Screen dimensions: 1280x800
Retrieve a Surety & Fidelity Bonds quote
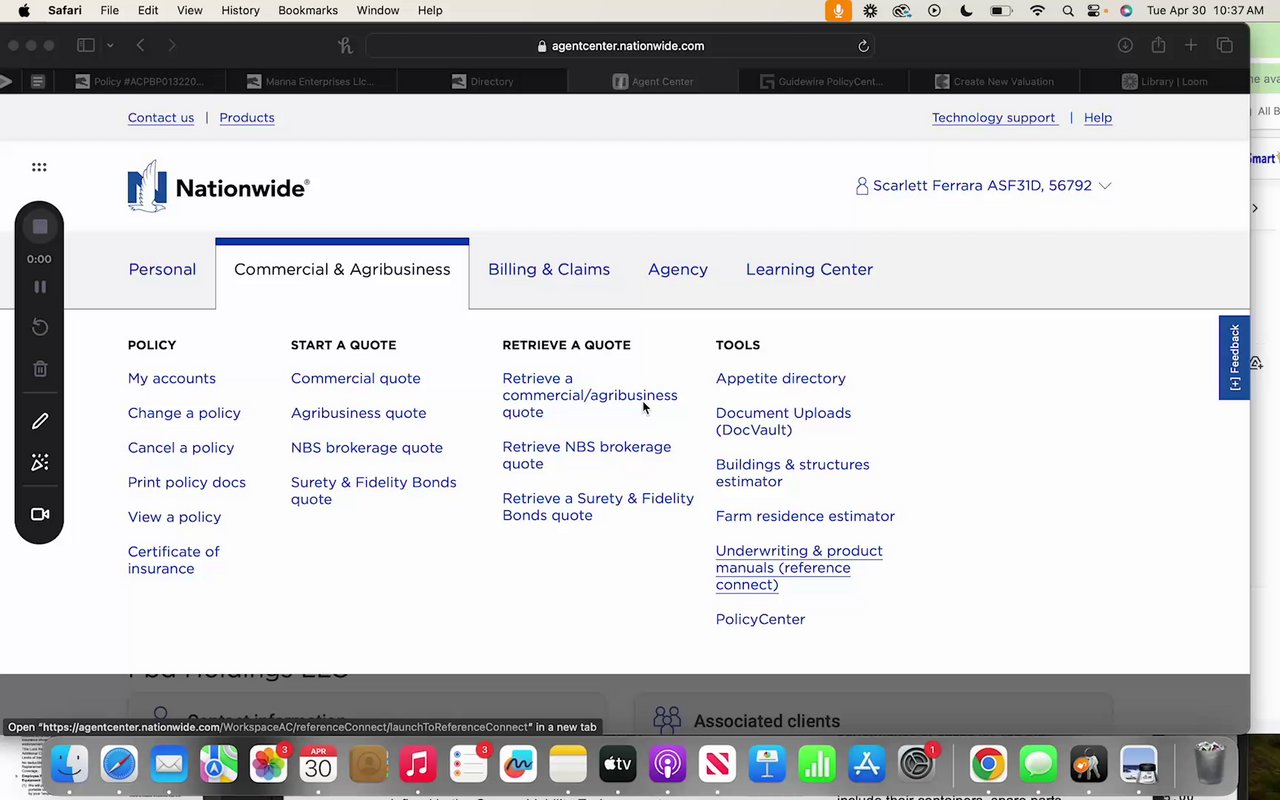pyautogui.click(x=598, y=507)
